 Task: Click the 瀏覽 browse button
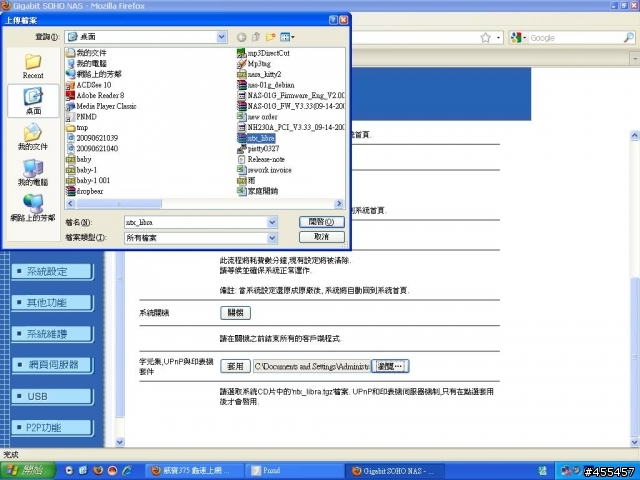pyautogui.click(x=391, y=366)
